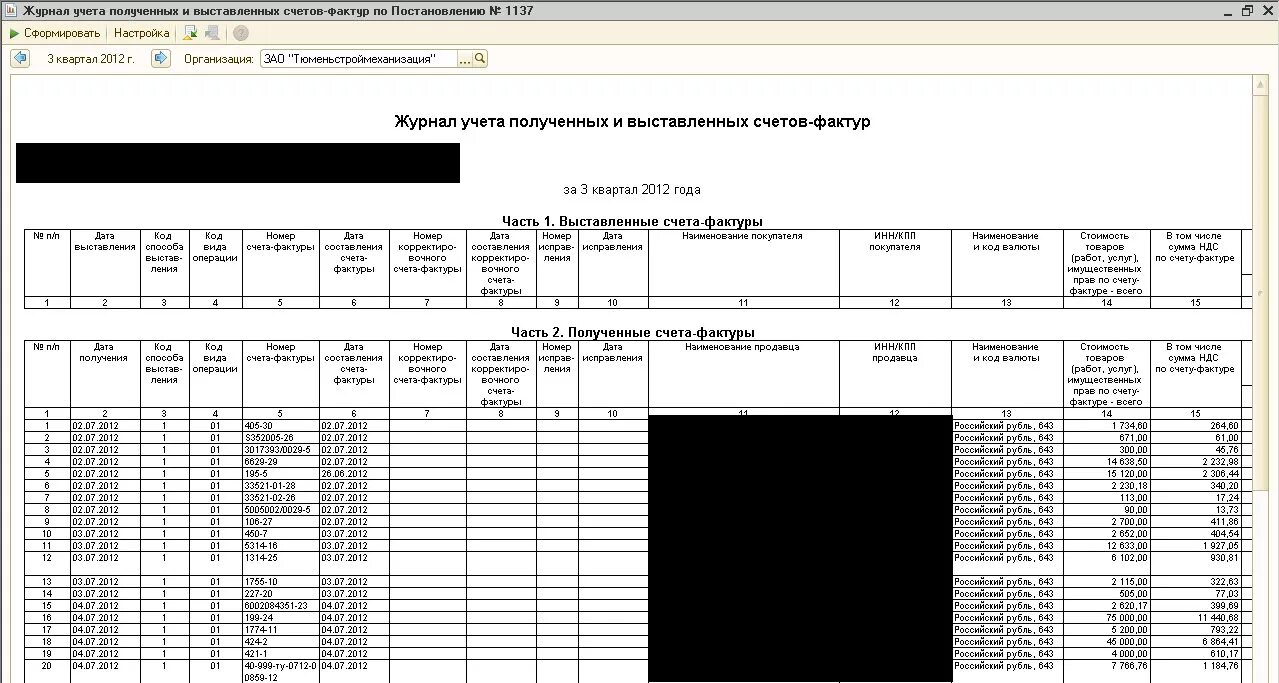Screen dimensions: 1279x683
Task: Click the window icon in the title bar
Action: click(10, 10)
